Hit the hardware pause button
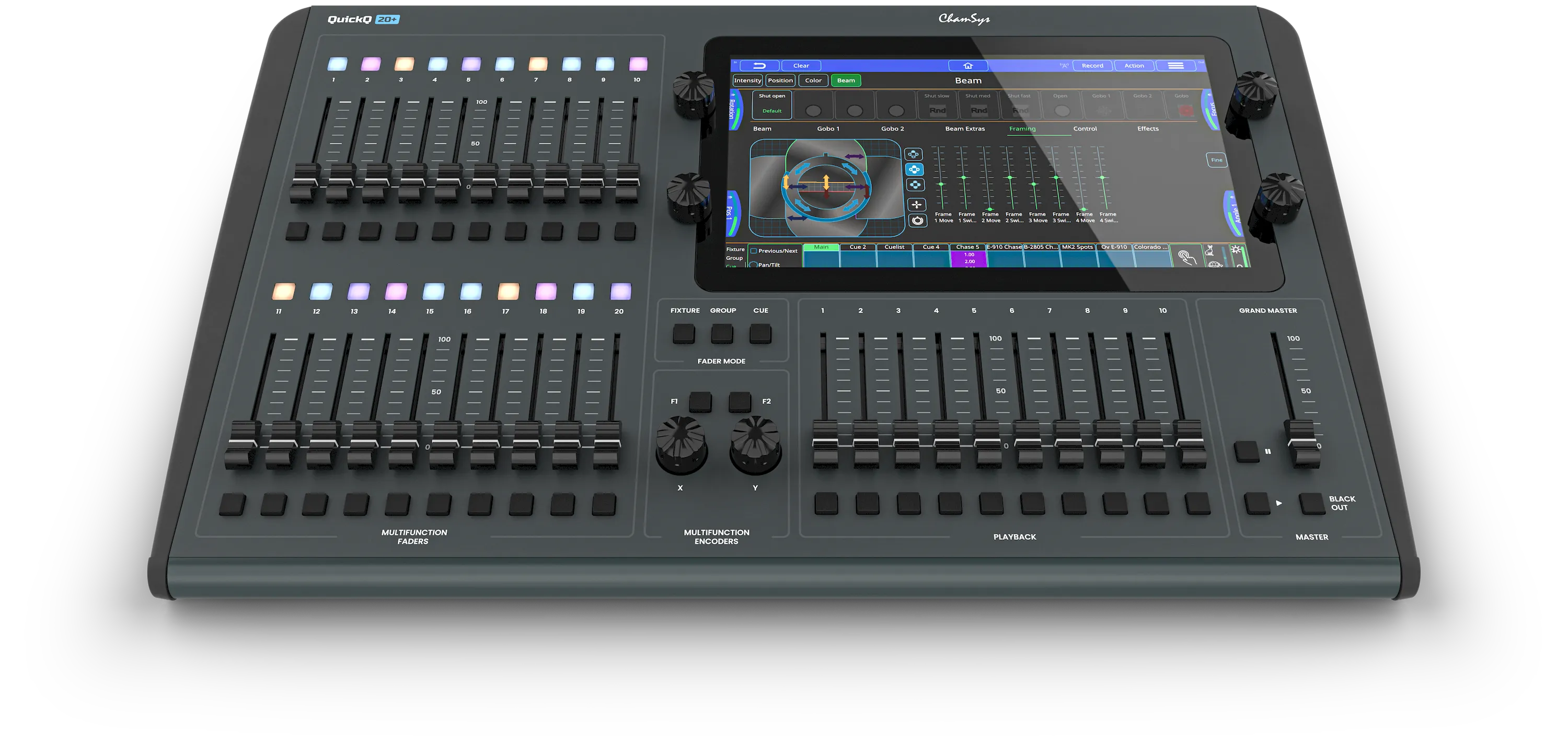The image size is (1568, 755). (1247, 451)
